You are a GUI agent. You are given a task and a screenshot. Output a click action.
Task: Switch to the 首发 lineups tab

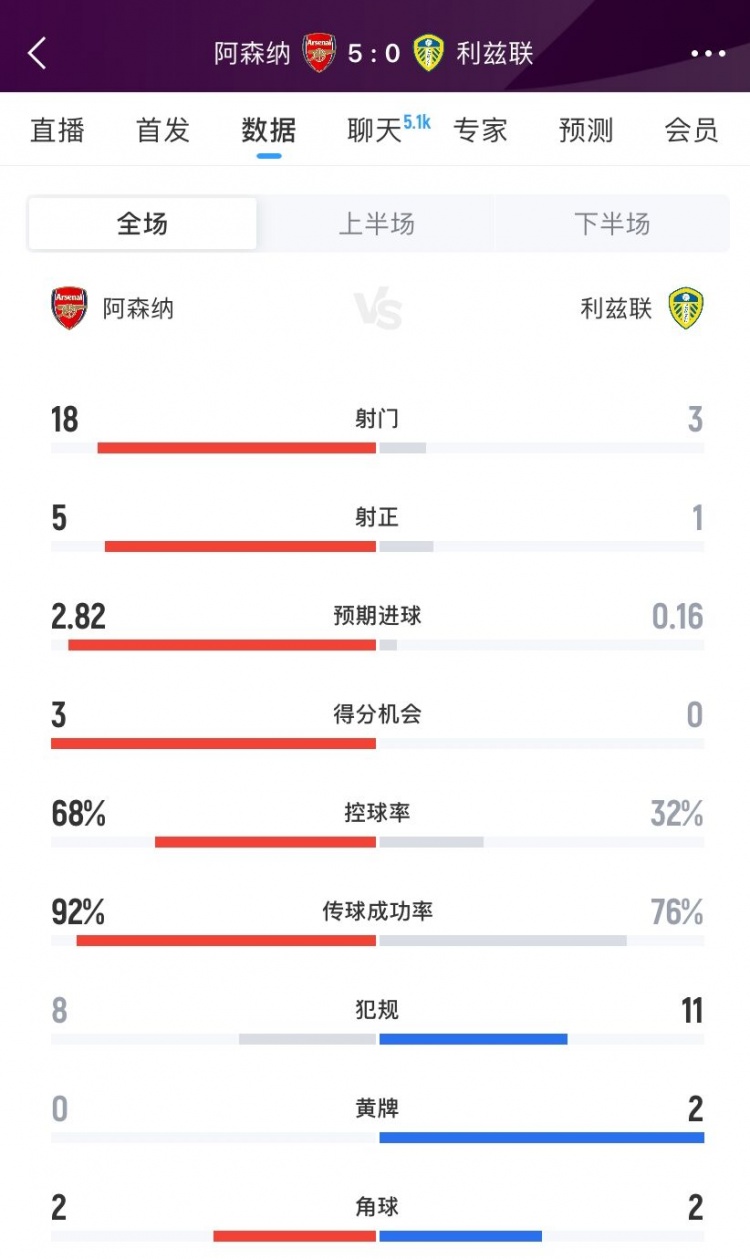point(161,130)
